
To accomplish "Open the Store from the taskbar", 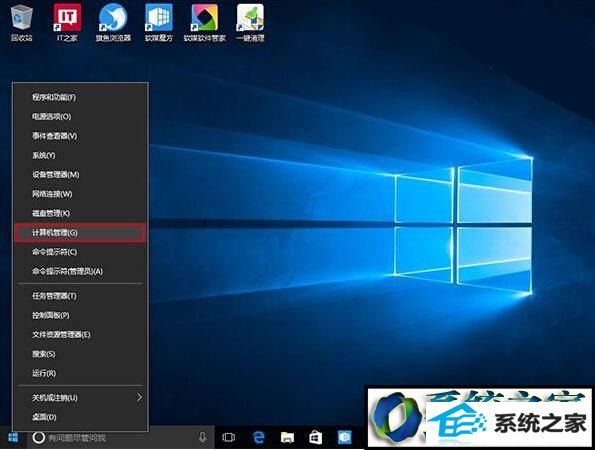I will (x=316, y=437).
